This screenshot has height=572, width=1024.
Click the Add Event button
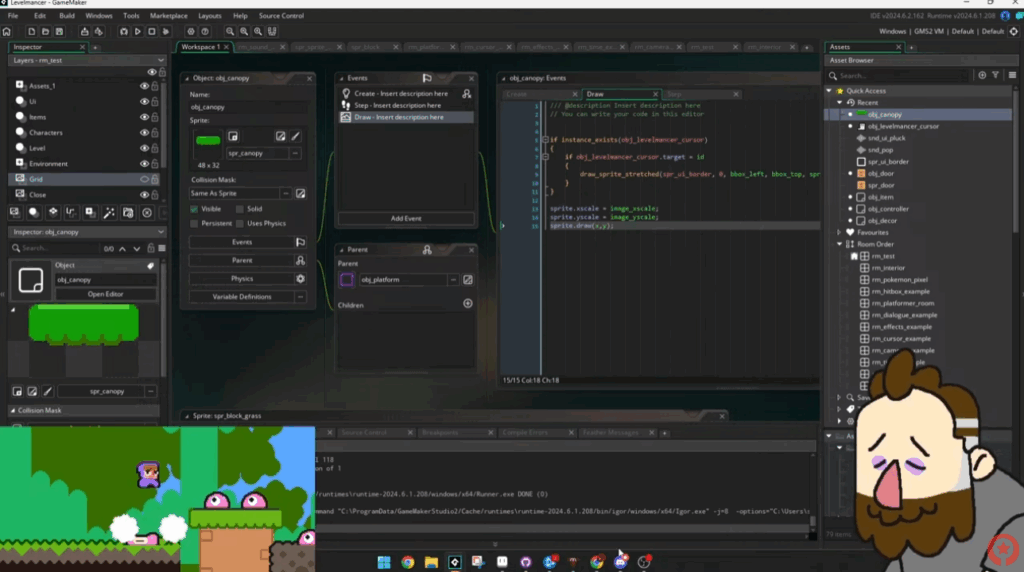coord(405,218)
